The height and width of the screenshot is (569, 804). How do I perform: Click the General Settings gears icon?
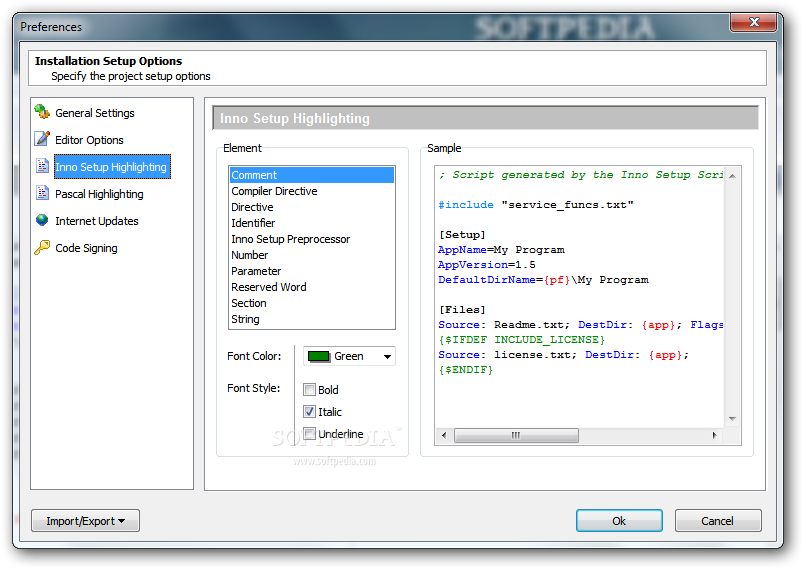coord(42,111)
